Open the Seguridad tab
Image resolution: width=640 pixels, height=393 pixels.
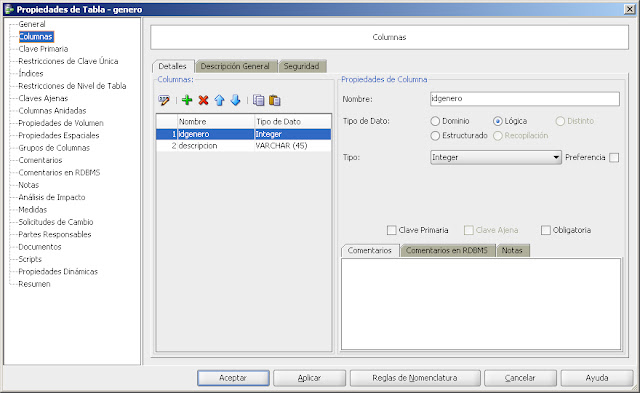302,66
